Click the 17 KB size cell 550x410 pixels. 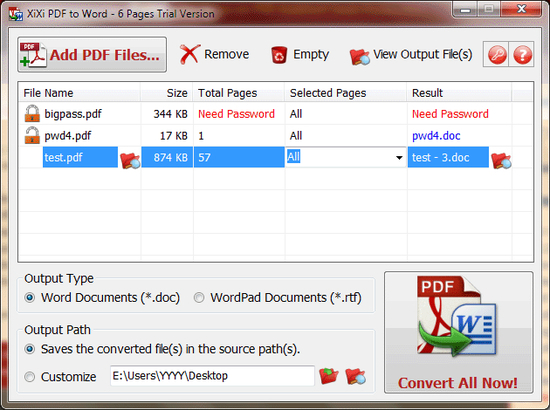(174, 136)
